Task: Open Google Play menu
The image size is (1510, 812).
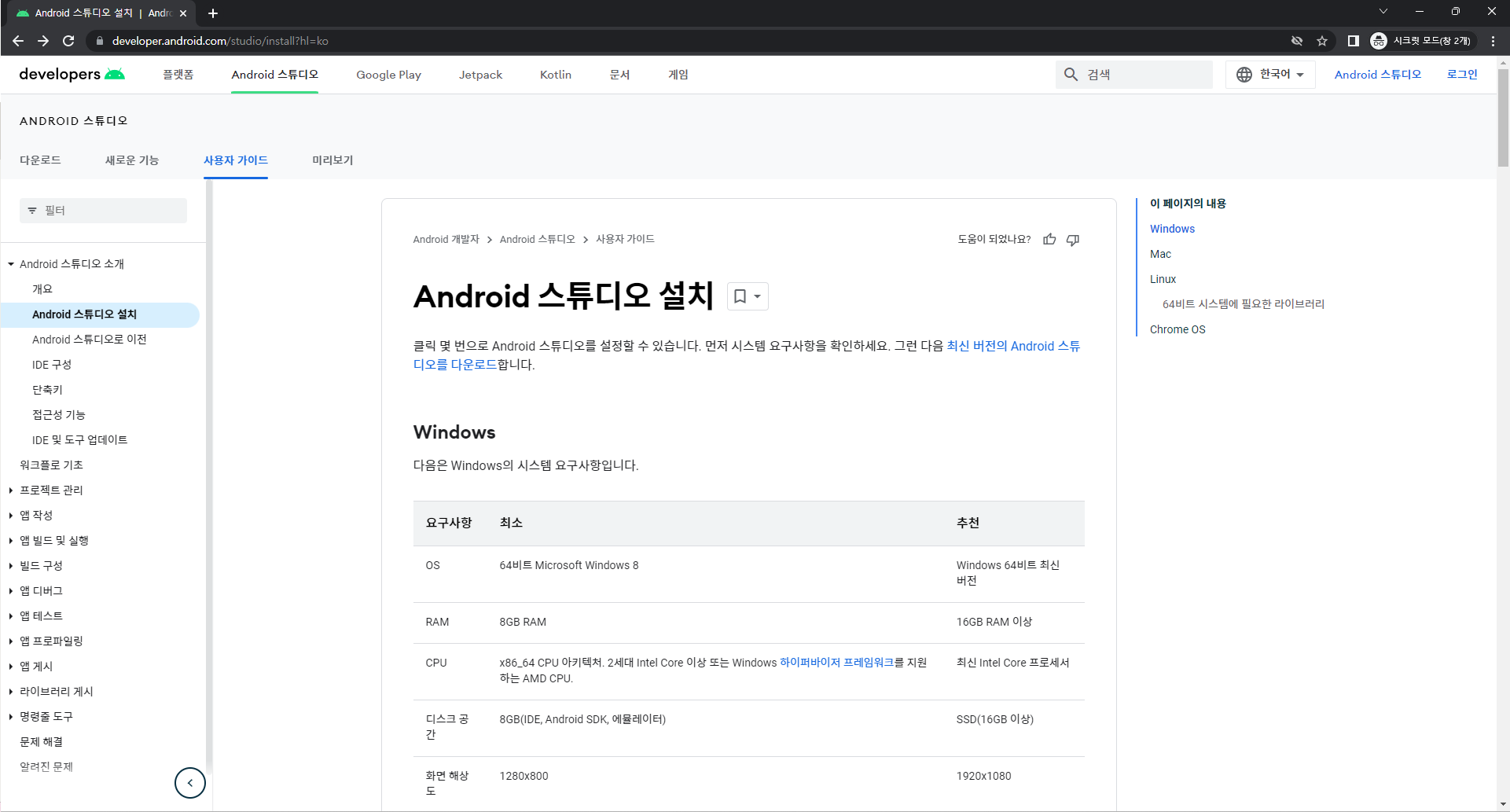Action: 388,75
